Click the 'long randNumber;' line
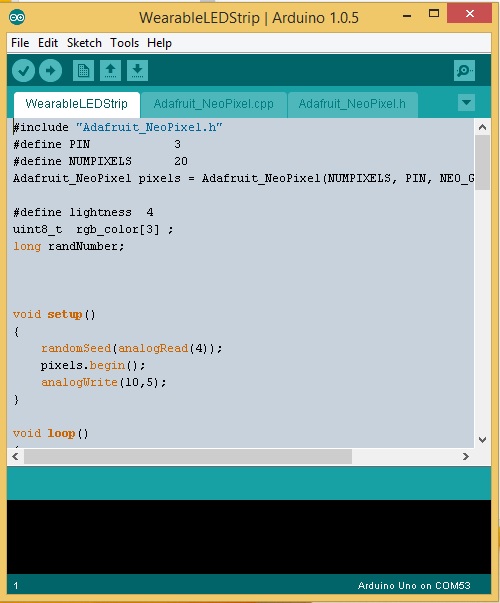This screenshot has height=603, width=500. click(x=69, y=246)
